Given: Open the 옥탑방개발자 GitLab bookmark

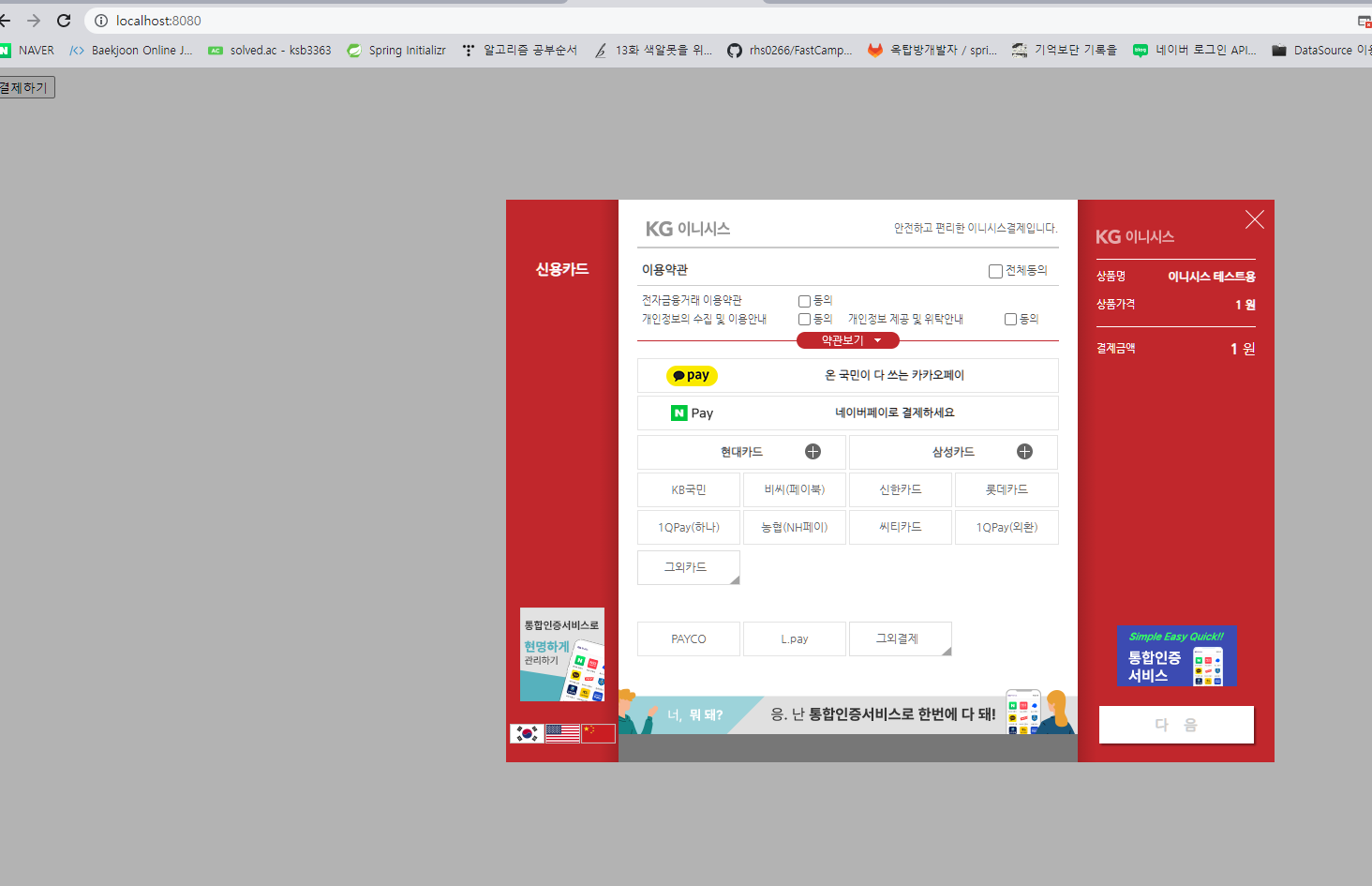Looking at the screenshot, I should click(932, 51).
